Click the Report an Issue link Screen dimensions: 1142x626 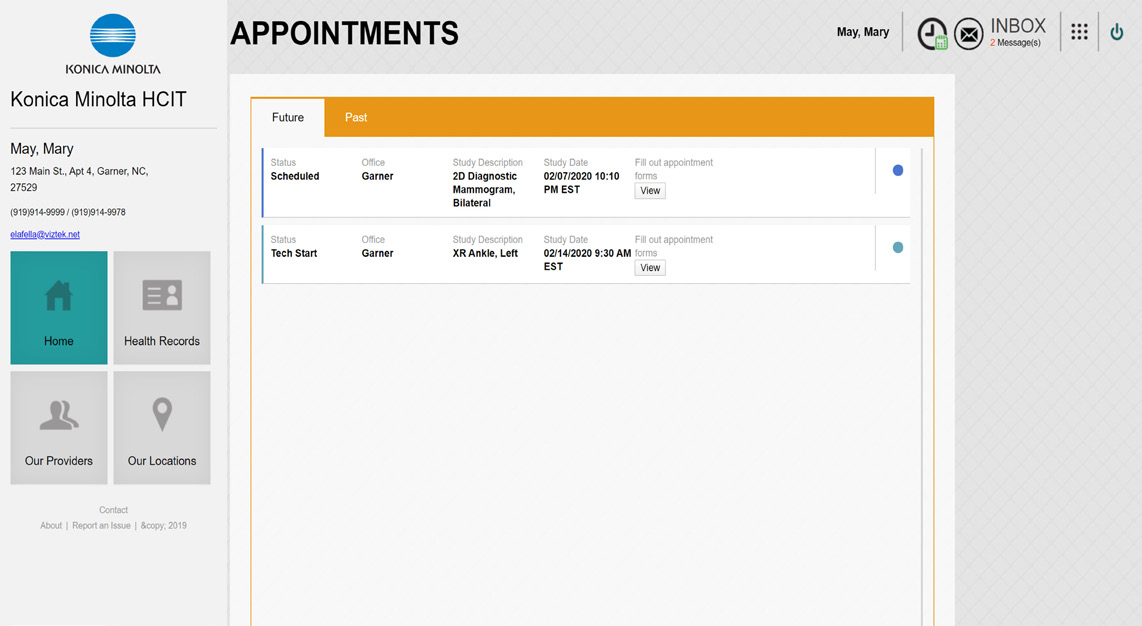101,525
